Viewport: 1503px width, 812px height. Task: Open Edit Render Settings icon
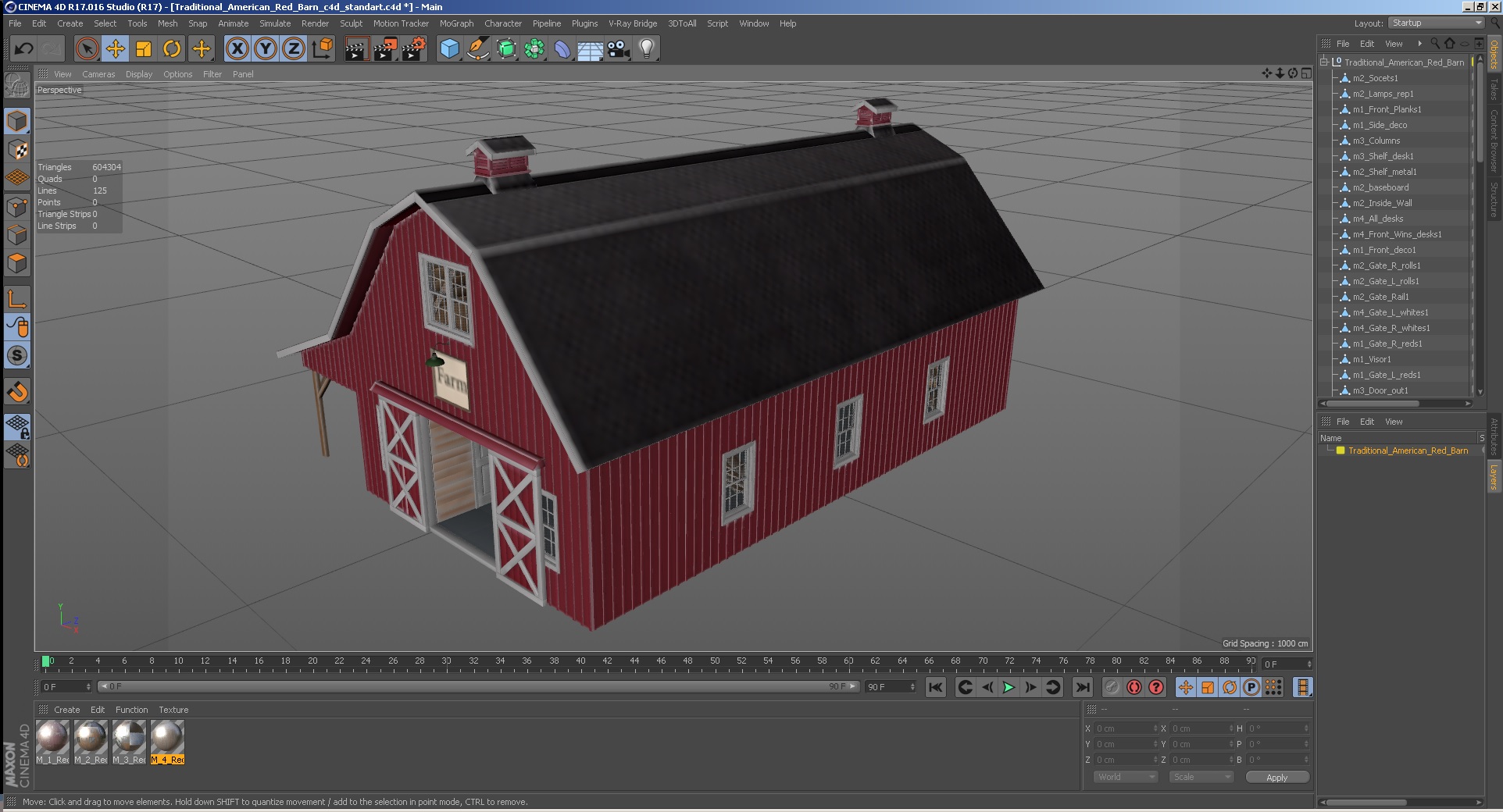click(413, 48)
